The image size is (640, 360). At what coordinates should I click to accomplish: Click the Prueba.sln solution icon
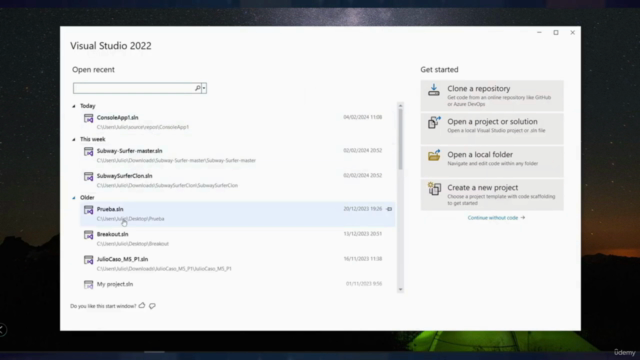(89, 210)
